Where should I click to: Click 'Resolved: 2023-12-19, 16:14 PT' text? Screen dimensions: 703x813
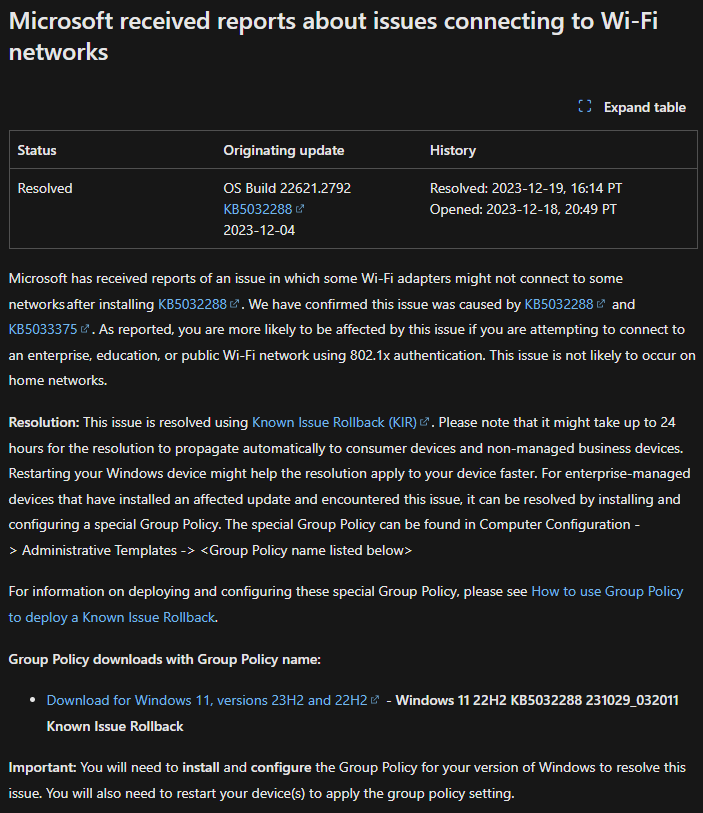526,188
